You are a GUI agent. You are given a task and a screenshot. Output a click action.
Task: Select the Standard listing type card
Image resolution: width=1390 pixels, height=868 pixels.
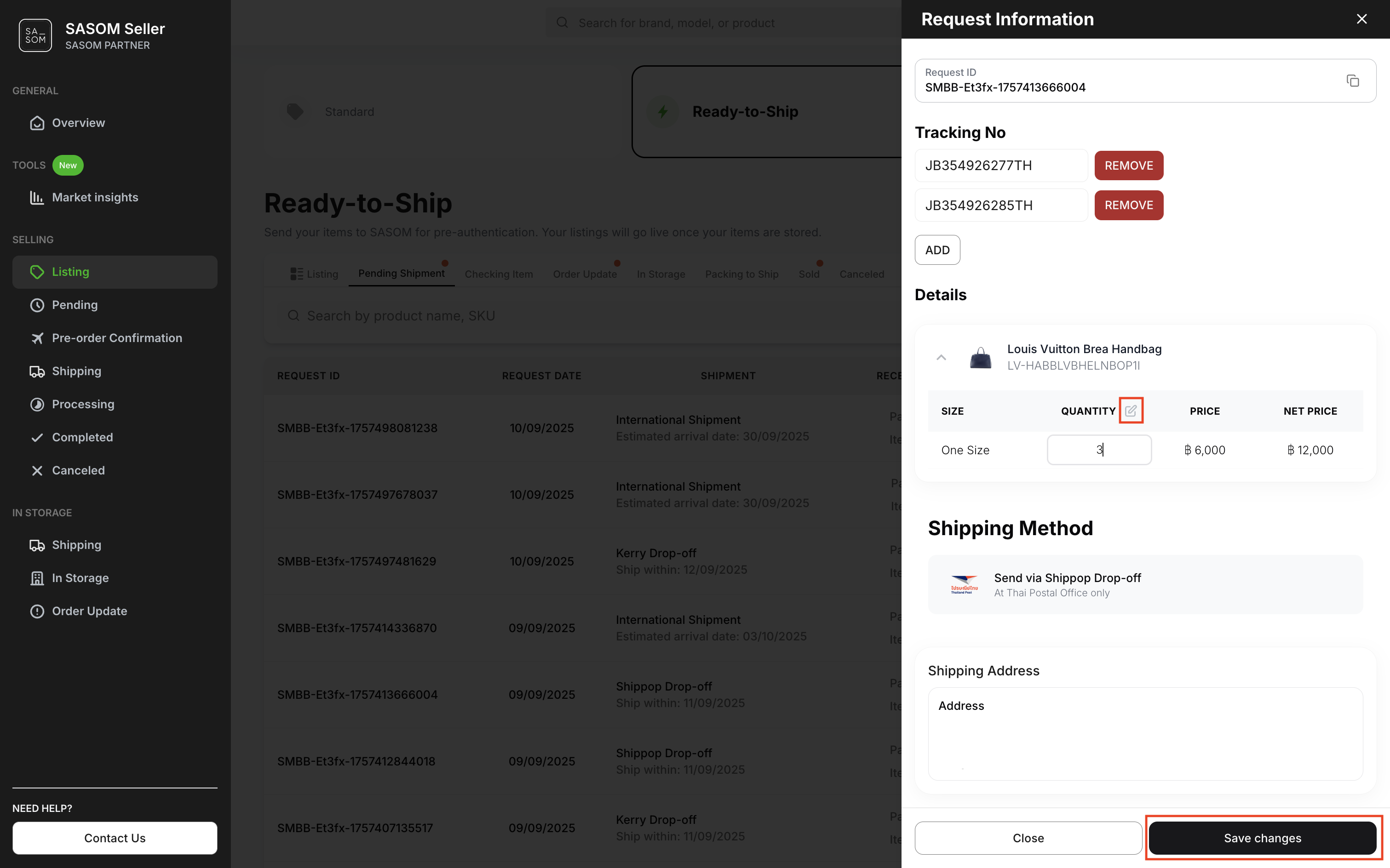click(442, 112)
